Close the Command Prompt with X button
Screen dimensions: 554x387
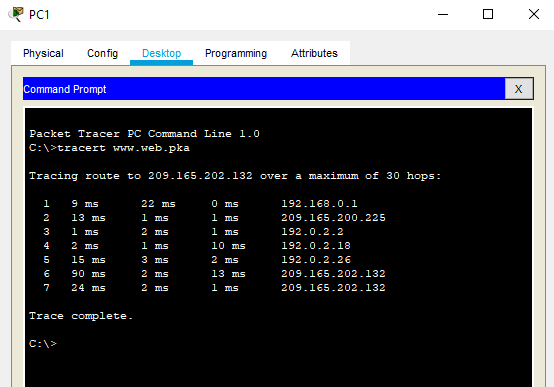pos(518,89)
